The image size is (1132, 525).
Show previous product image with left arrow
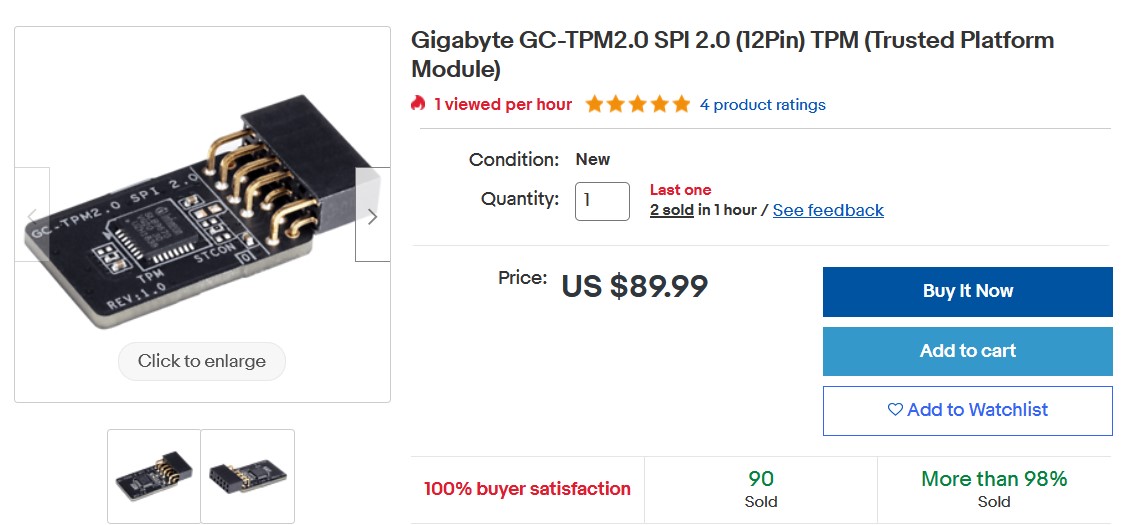pyautogui.click(x=32, y=215)
